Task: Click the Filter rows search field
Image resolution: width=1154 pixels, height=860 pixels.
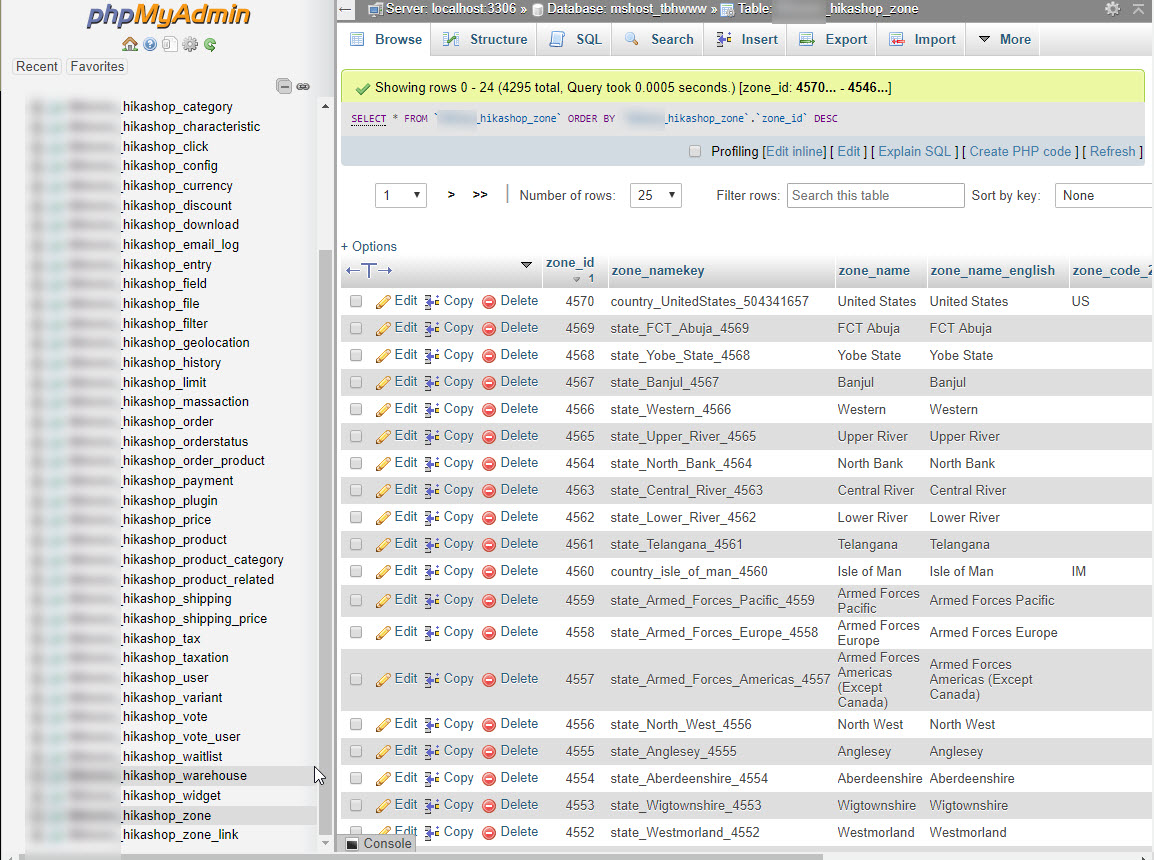Action: [x=875, y=195]
